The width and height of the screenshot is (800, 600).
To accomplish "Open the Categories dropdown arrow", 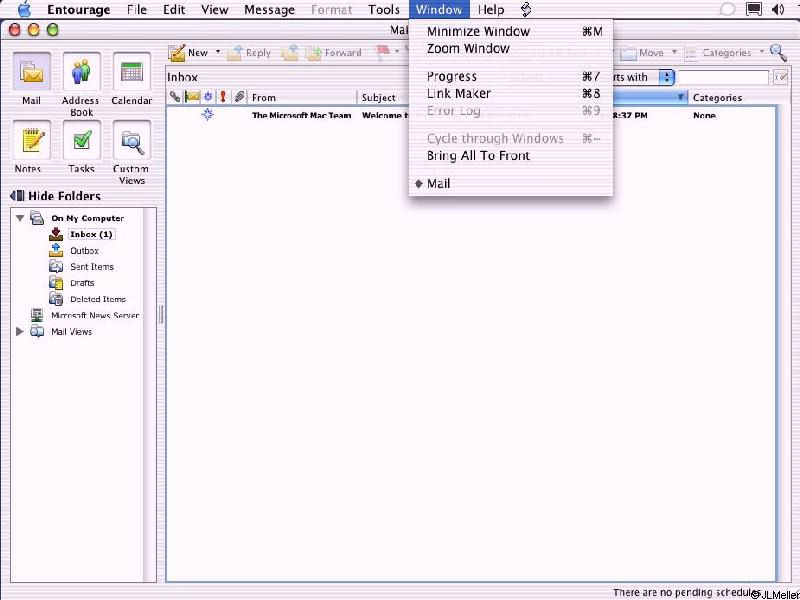I will [x=762, y=52].
